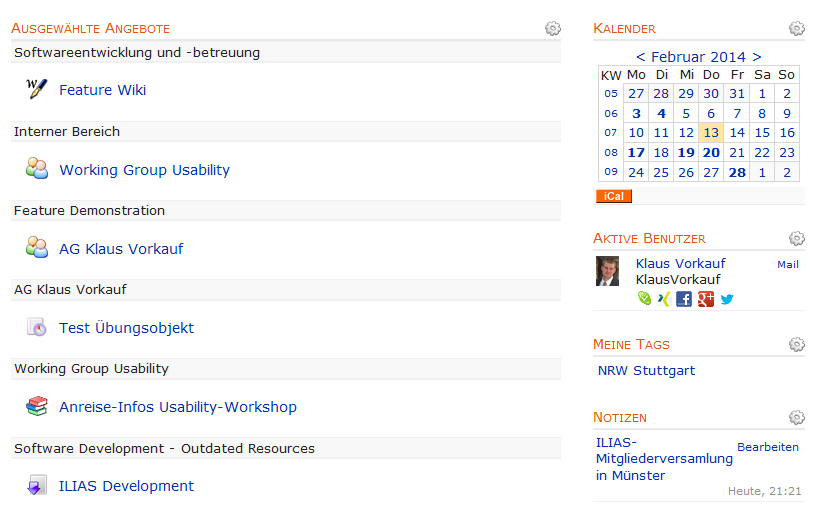Image resolution: width=825 pixels, height=511 pixels.
Task: Click the green chat icon under Klaus Vorkauf
Action: pos(644,299)
